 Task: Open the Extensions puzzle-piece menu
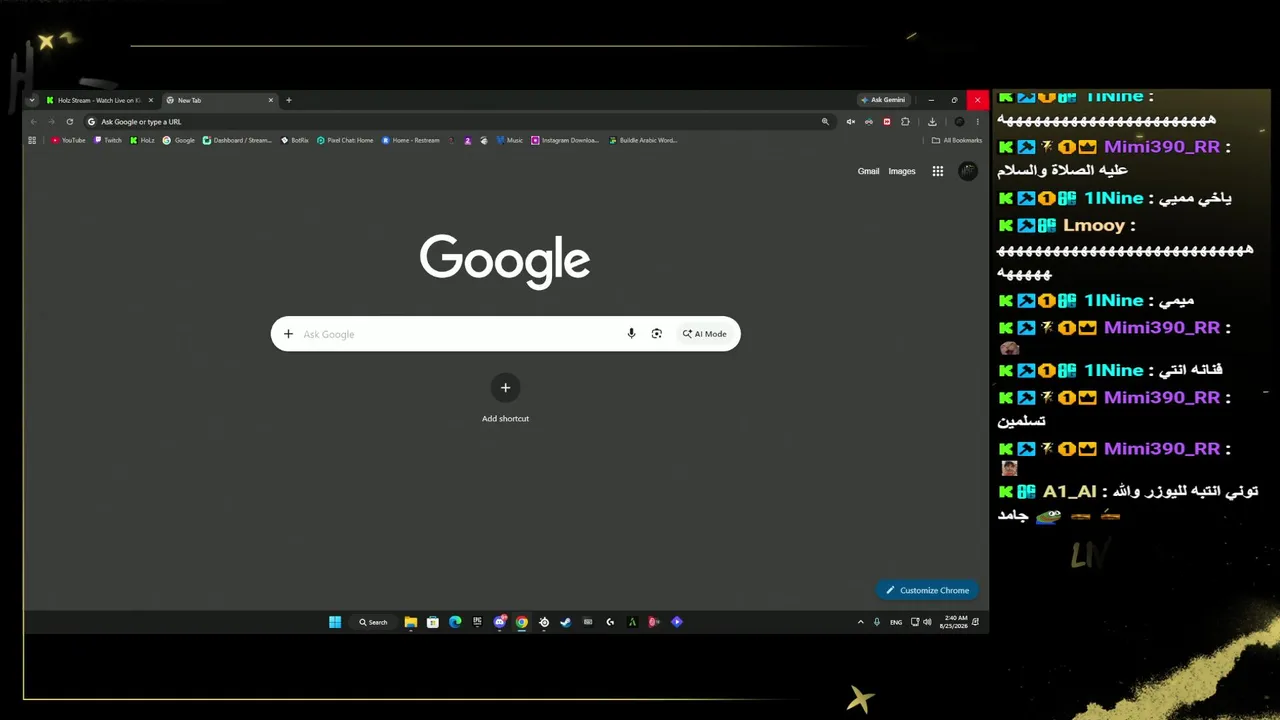point(905,122)
